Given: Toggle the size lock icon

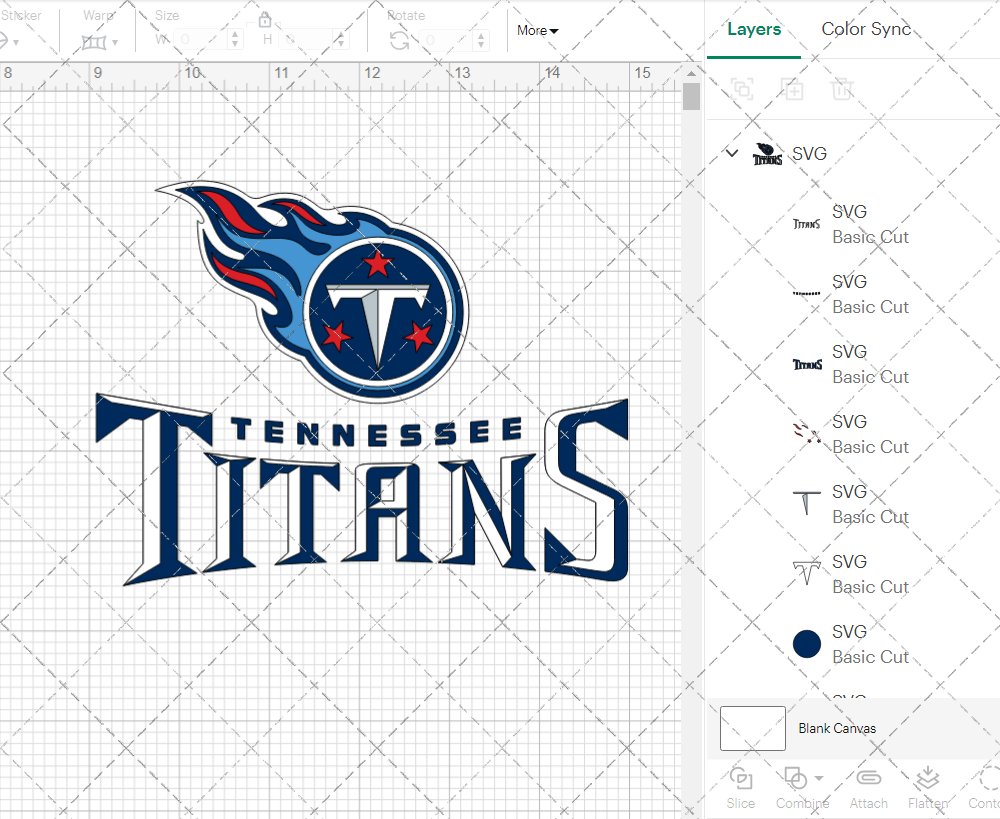Looking at the screenshot, I should (265, 19).
